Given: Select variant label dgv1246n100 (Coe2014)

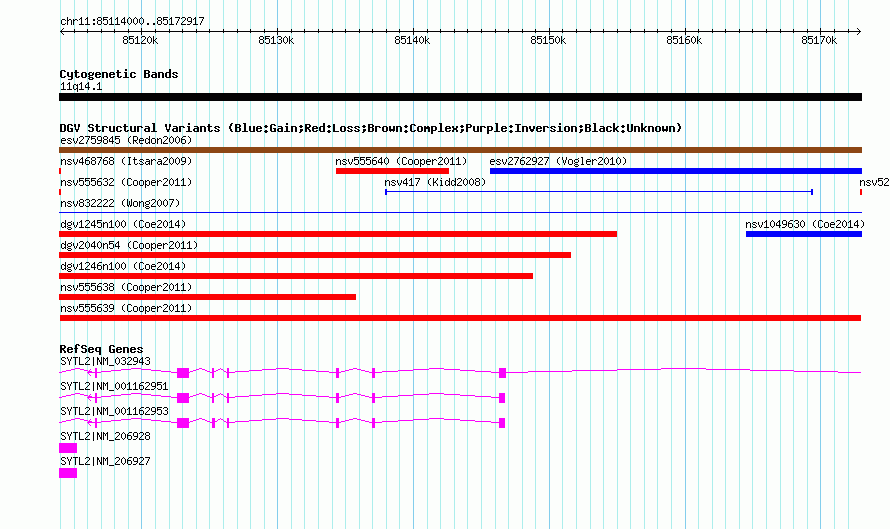Looking at the screenshot, I should pyautogui.click(x=123, y=266).
